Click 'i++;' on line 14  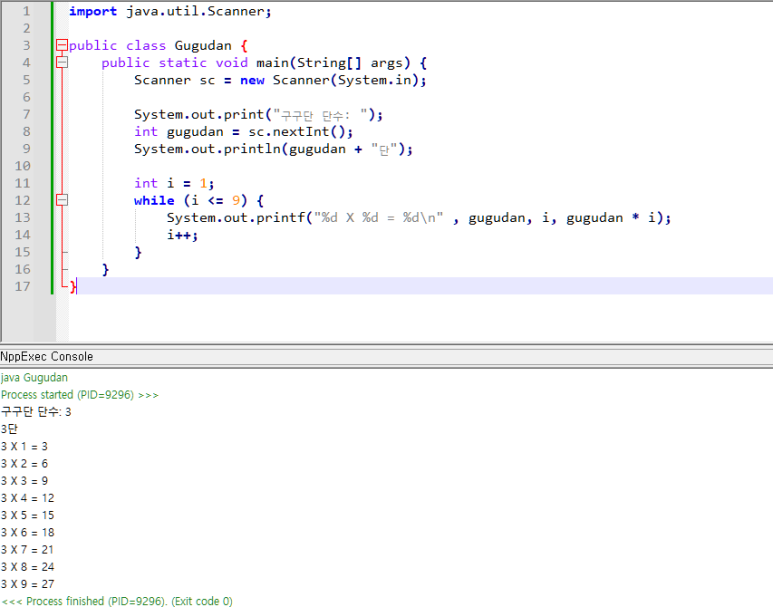point(182,235)
